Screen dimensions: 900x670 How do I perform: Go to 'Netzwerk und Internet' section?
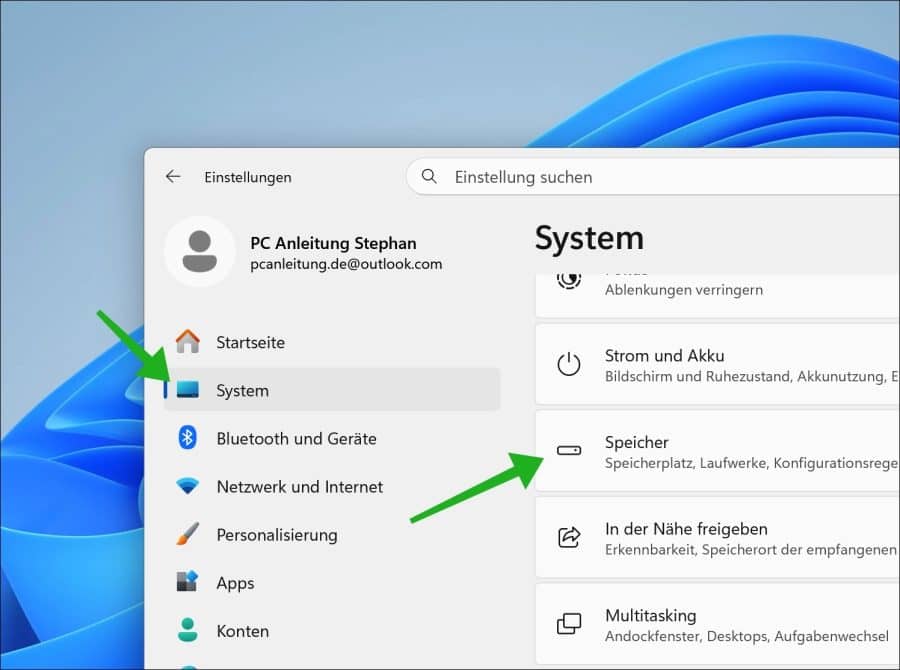[x=299, y=487]
